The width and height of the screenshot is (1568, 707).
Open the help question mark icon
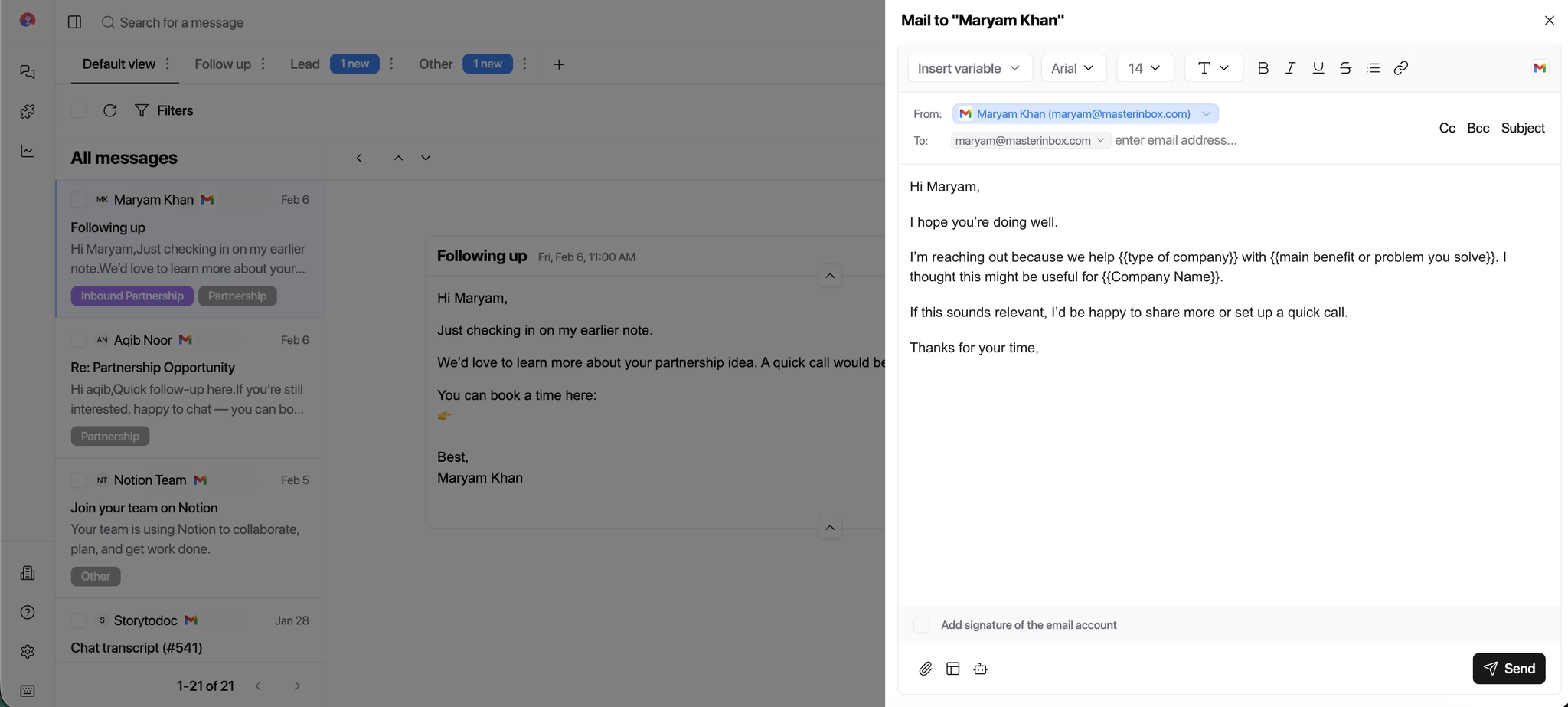point(28,612)
